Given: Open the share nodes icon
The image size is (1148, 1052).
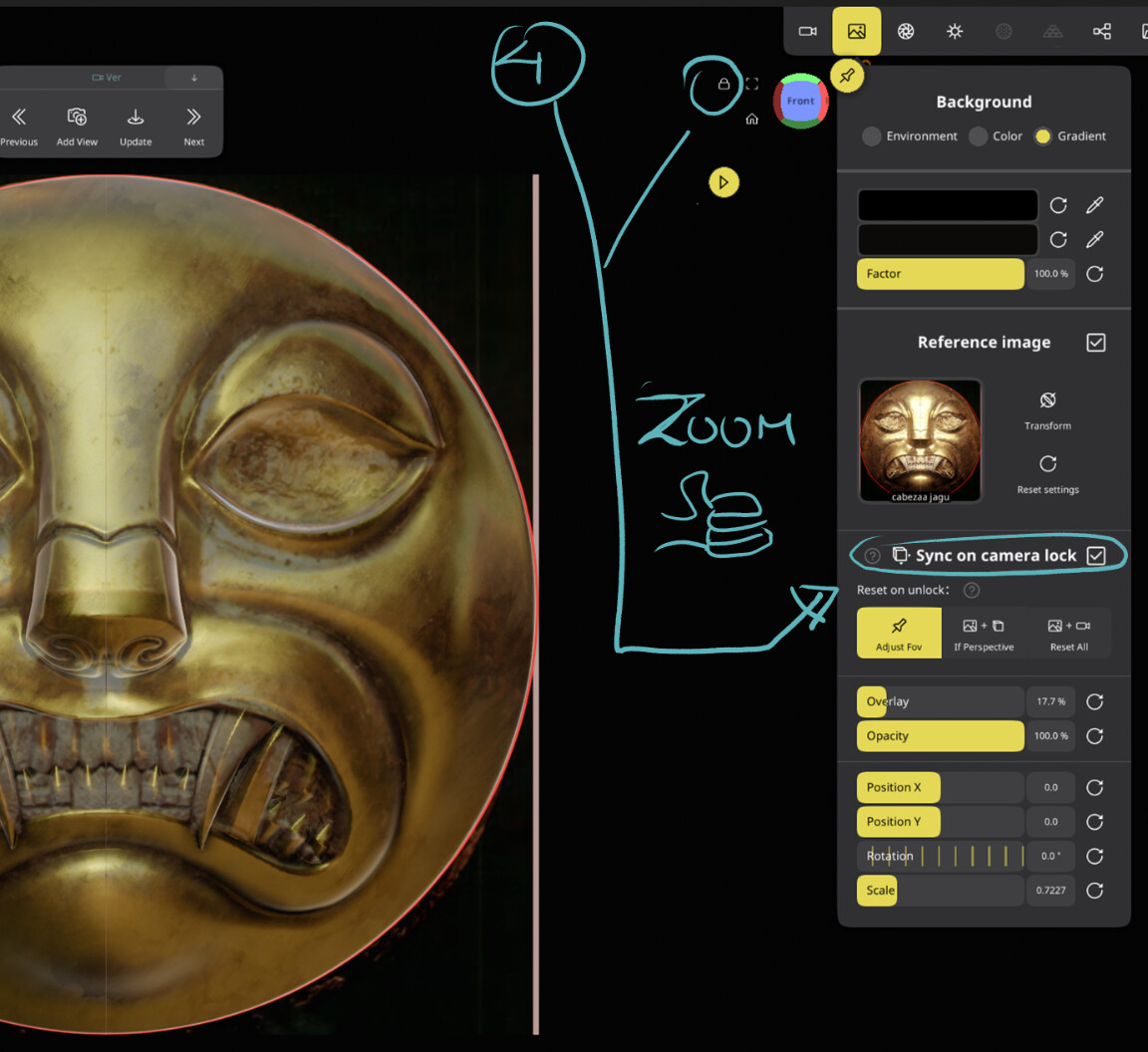Looking at the screenshot, I should pyautogui.click(x=1102, y=32).
